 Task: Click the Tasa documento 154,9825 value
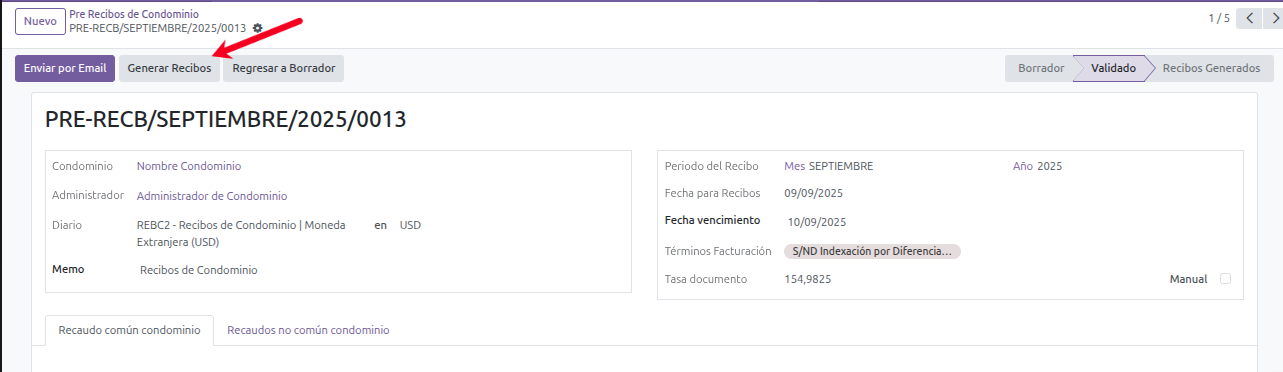coord(808,279)
